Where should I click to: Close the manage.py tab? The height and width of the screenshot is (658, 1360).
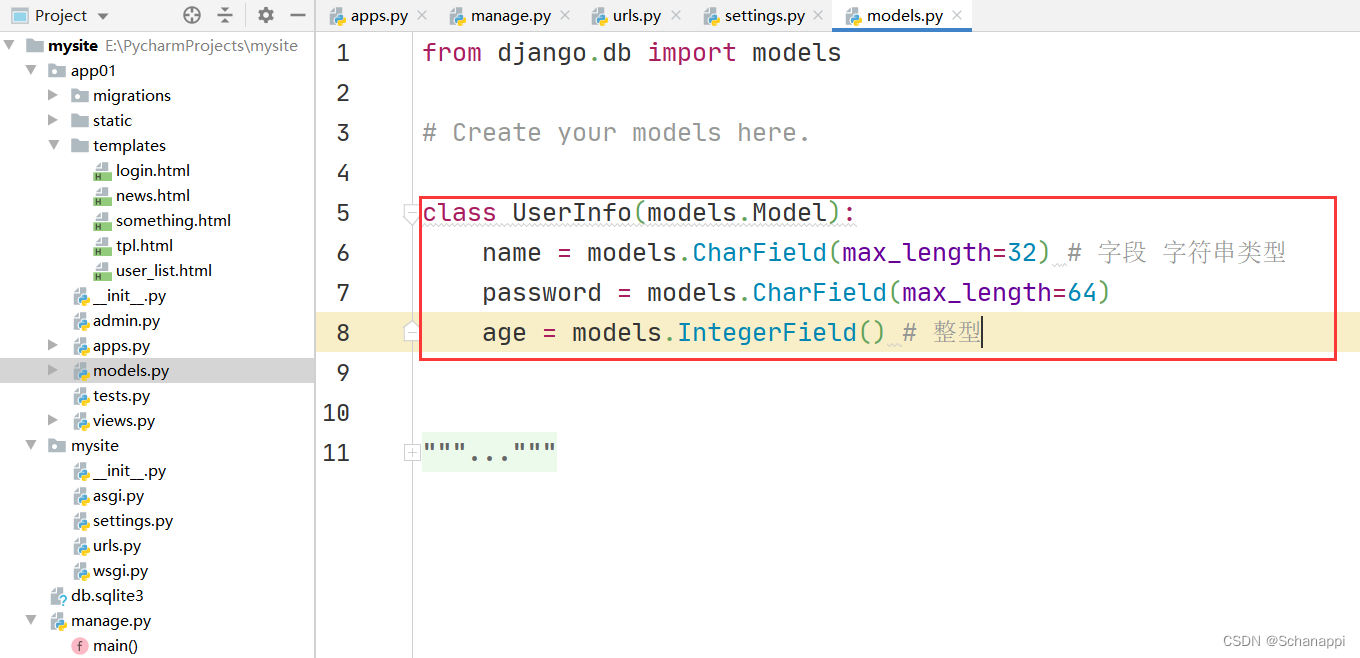pyautogui.click(x=564, y=16)
